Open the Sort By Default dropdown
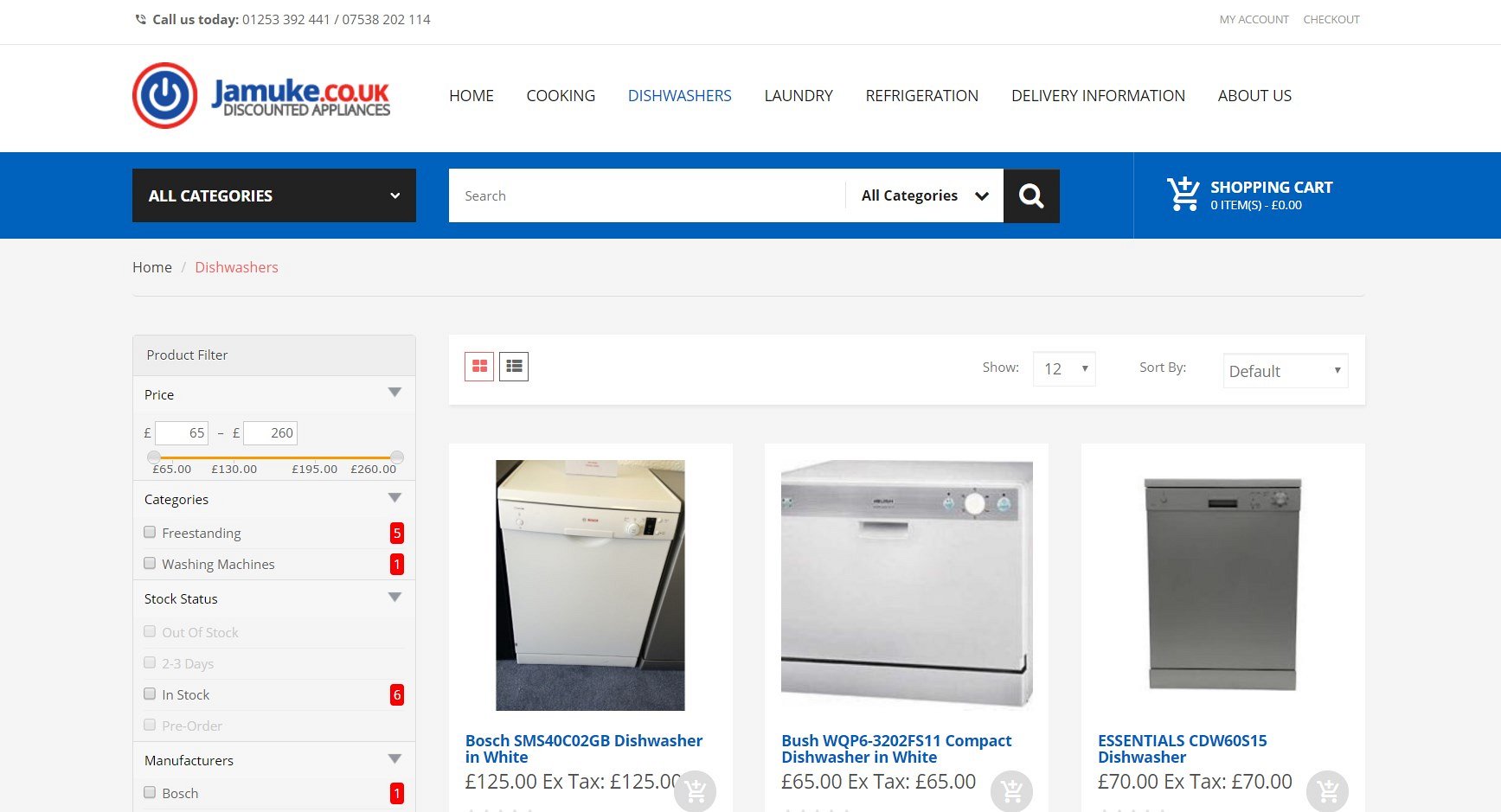This screenshot has height=812, width=1501. [x=1285, y=371]
